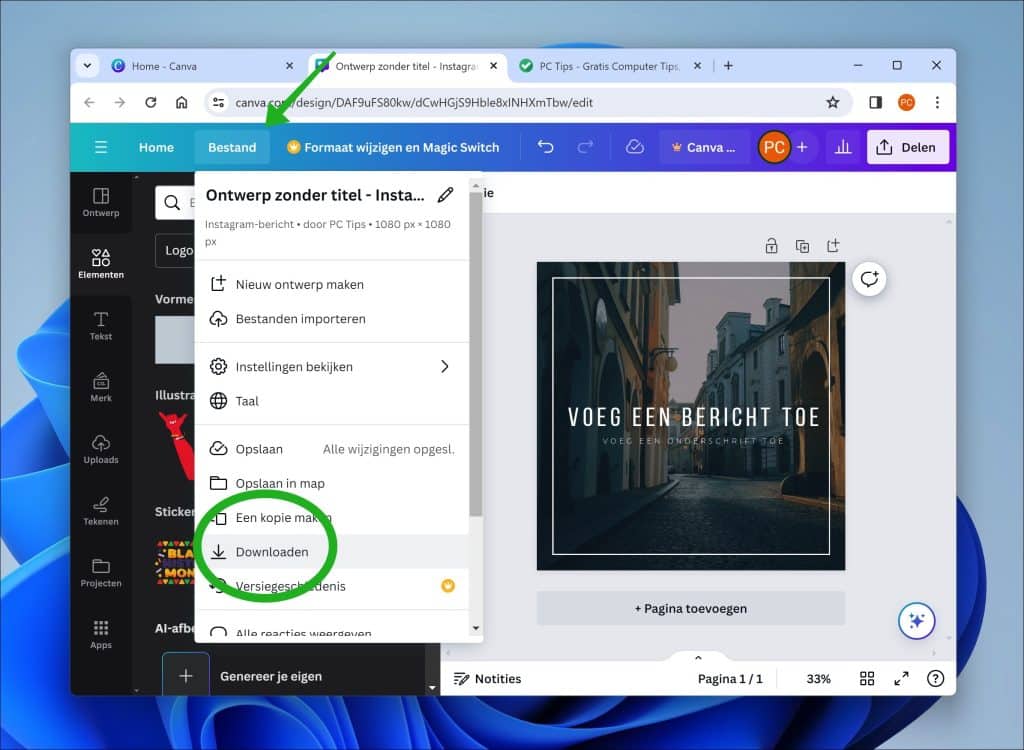
Task: Click the cloud save status icon
Action: (x=635, y=147)
